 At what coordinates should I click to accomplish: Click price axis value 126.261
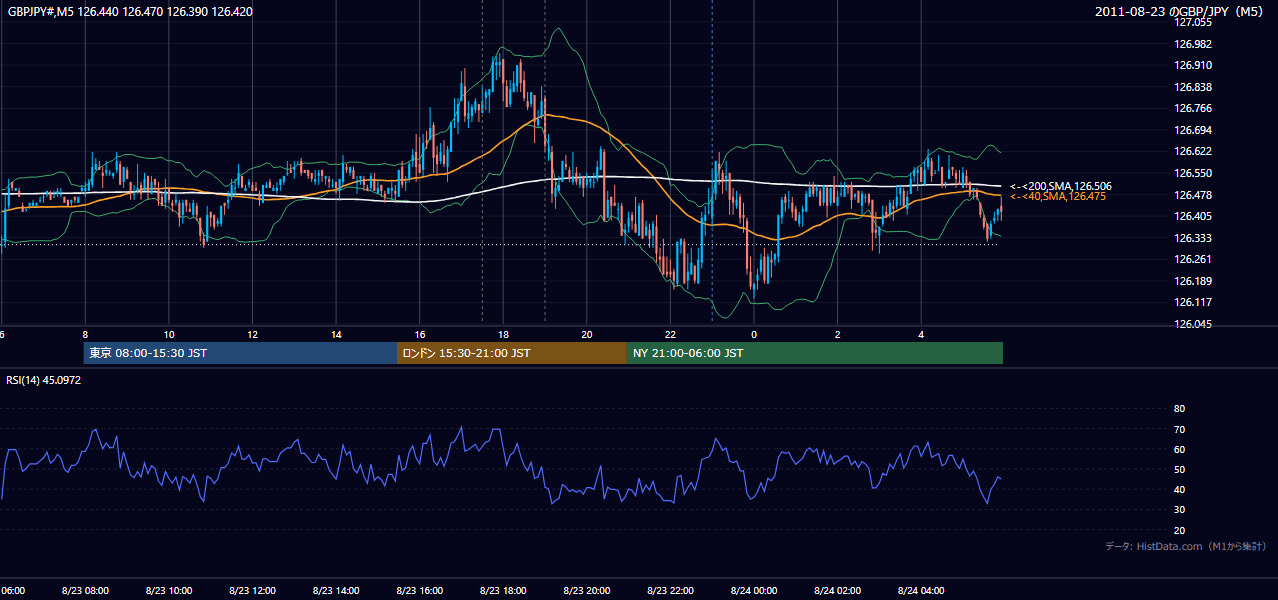coord(1194,259)
